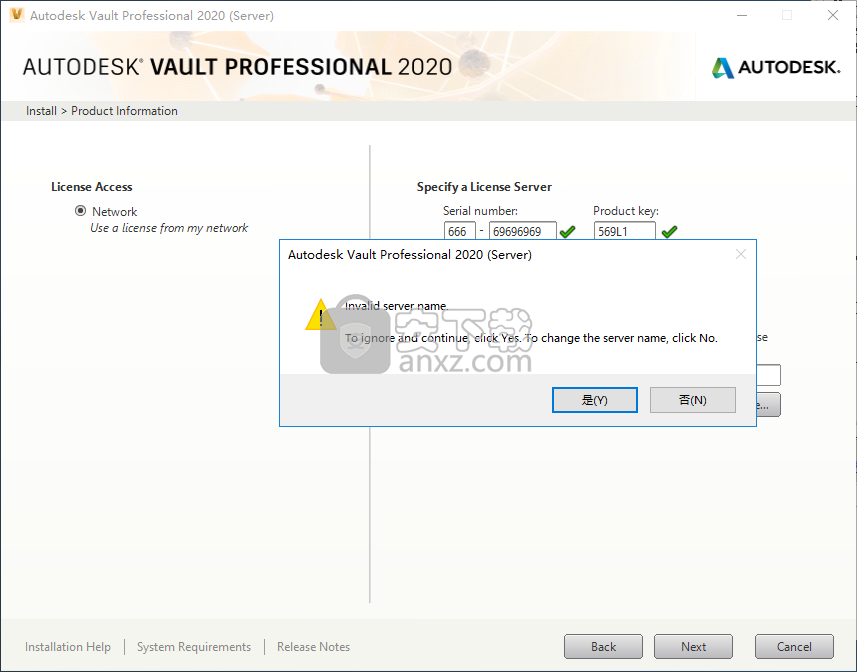Click the 'Install > Product Information' breadcrumb
Image resolution: width=857 pixels, height=672 pixels.
click(102, 111)
